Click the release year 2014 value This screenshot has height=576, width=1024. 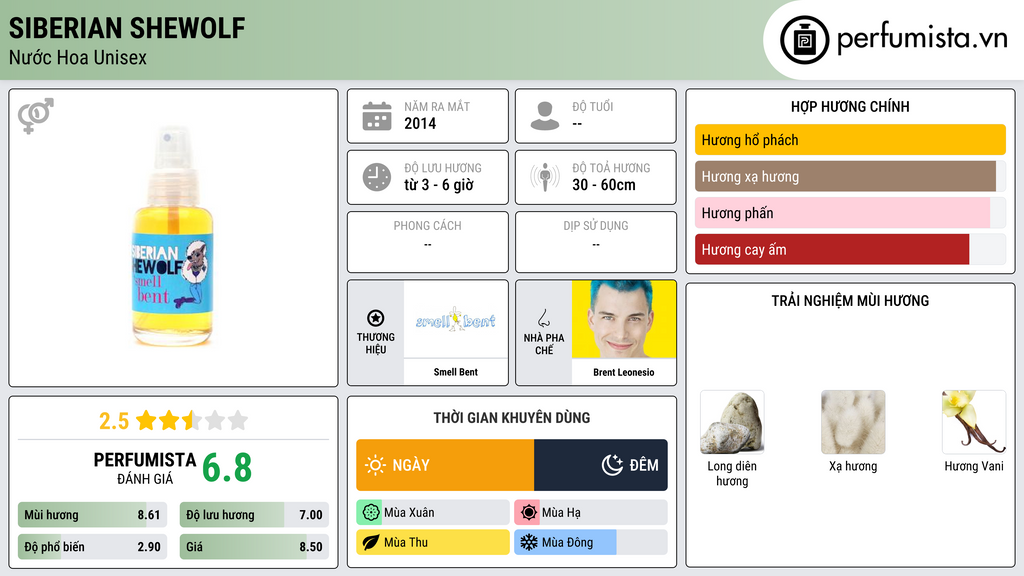coord(420,123)
